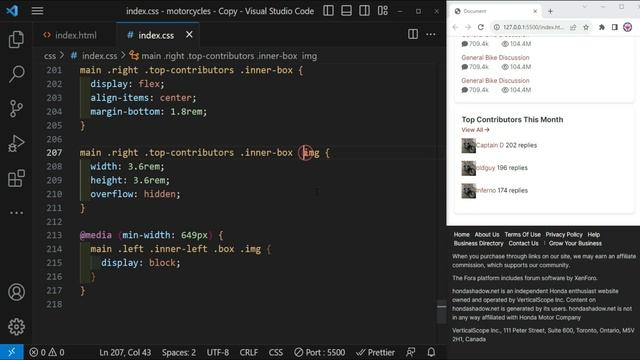Share this page icon in address bar
This screenshot has height=360, width=640.
pos(573,27)
